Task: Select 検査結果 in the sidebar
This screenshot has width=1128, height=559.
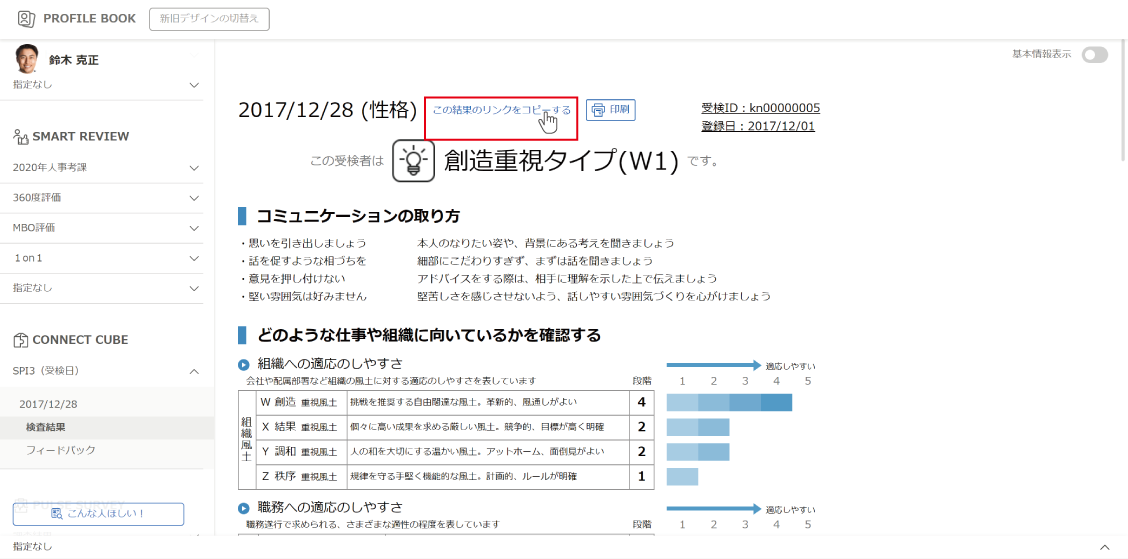Action: coord(46,427)
